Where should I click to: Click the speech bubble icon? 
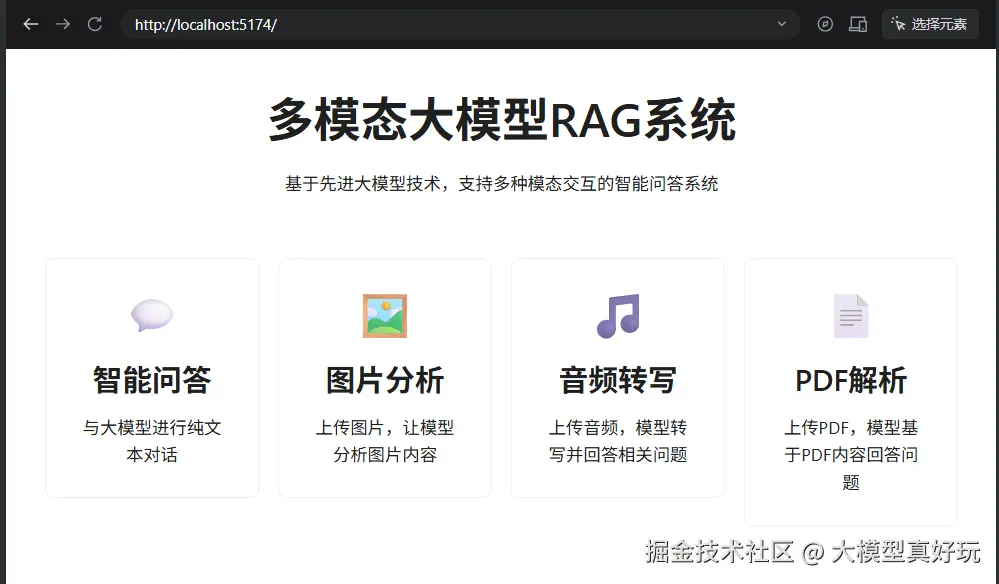(152, 315)
